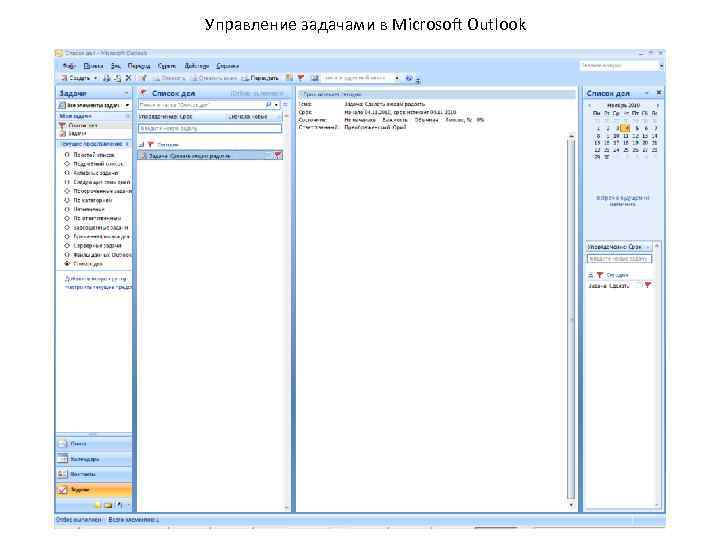Select the По ответственным view radio
The height and width of the screenshot is (540, 720).
(67, 219)
